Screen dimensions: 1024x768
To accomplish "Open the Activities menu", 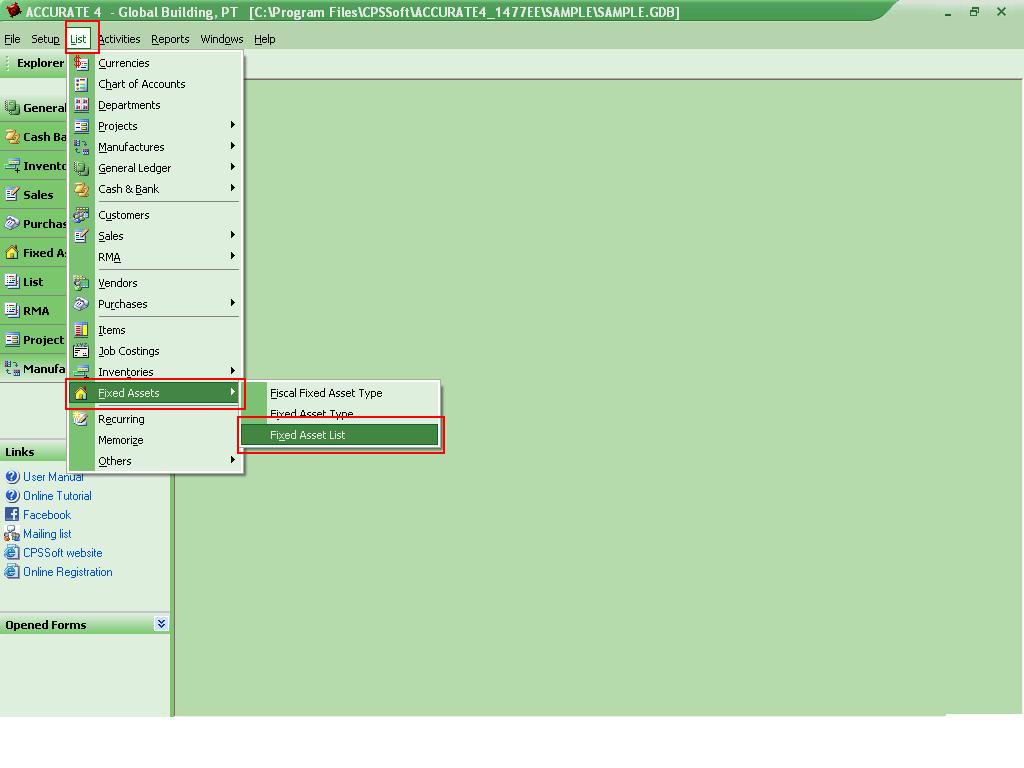I will [119, 39].
